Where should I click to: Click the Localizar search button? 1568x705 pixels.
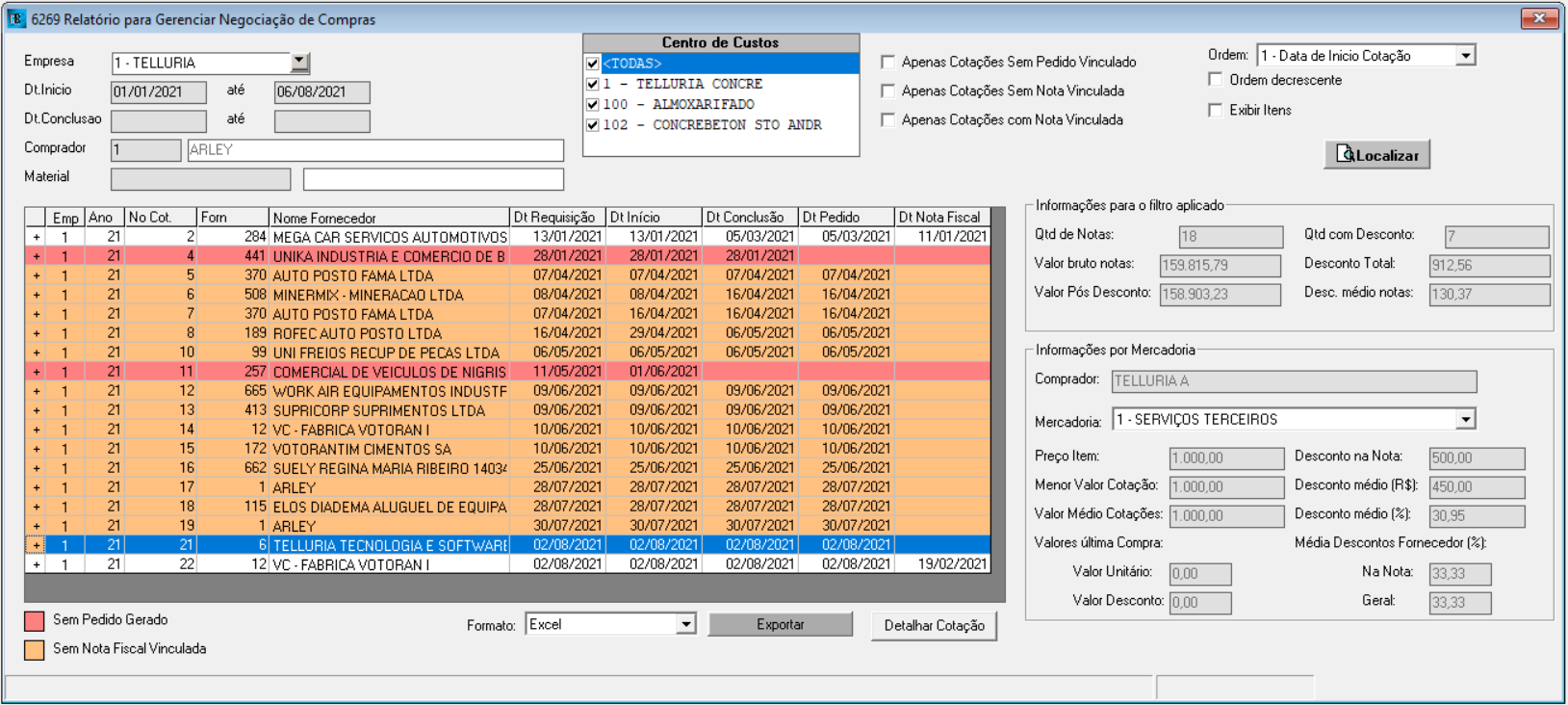click(1376, 155)
